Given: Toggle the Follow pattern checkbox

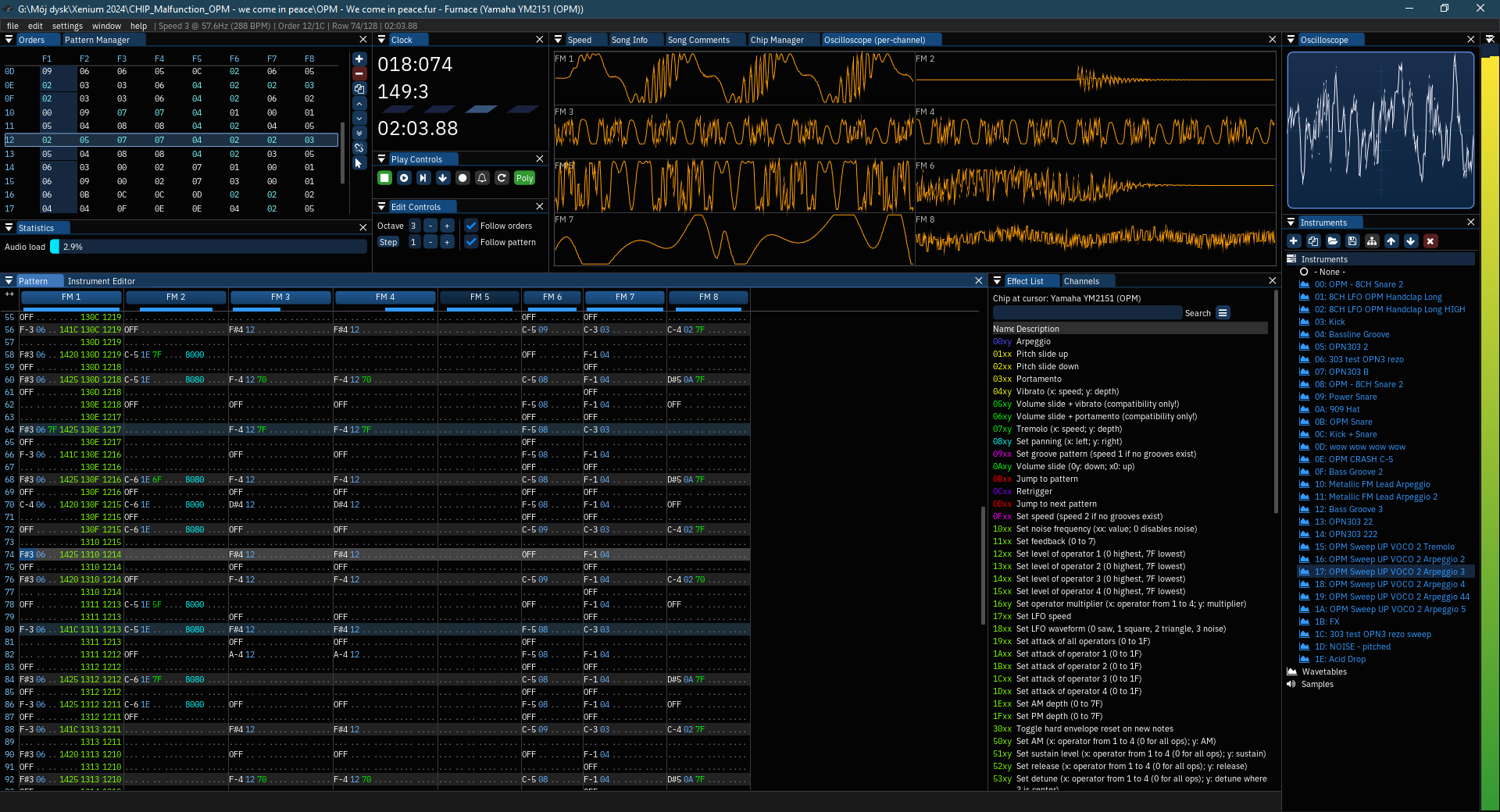Looking at the screenshot, I should [x=471, y=242].
